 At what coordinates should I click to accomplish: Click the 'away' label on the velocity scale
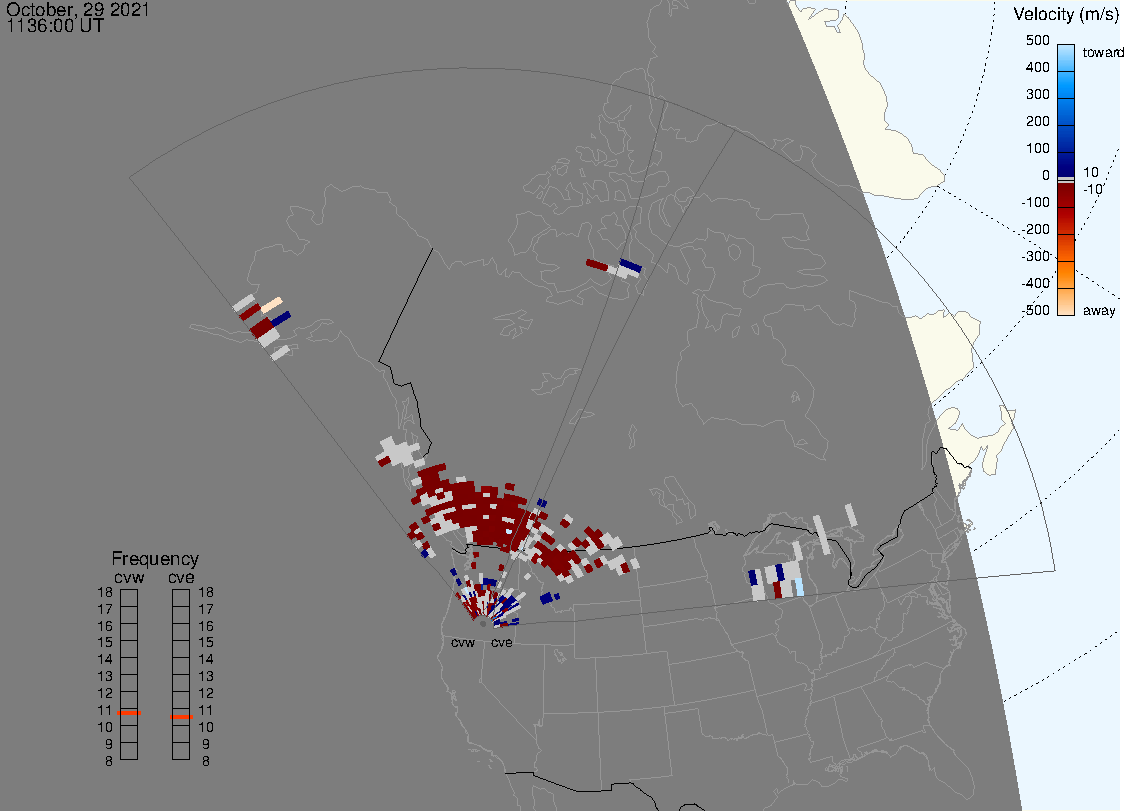point(1099,310)
